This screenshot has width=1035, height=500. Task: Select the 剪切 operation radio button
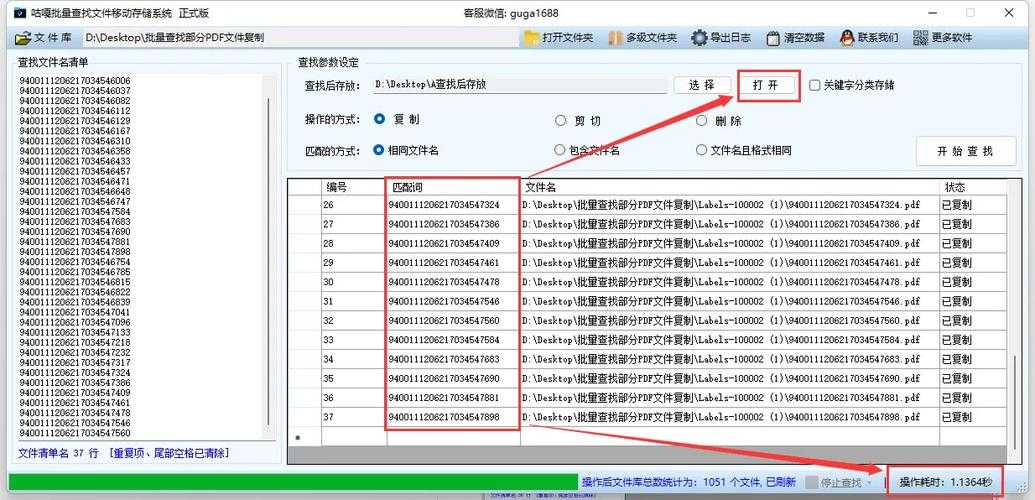[x=560, y=121]
